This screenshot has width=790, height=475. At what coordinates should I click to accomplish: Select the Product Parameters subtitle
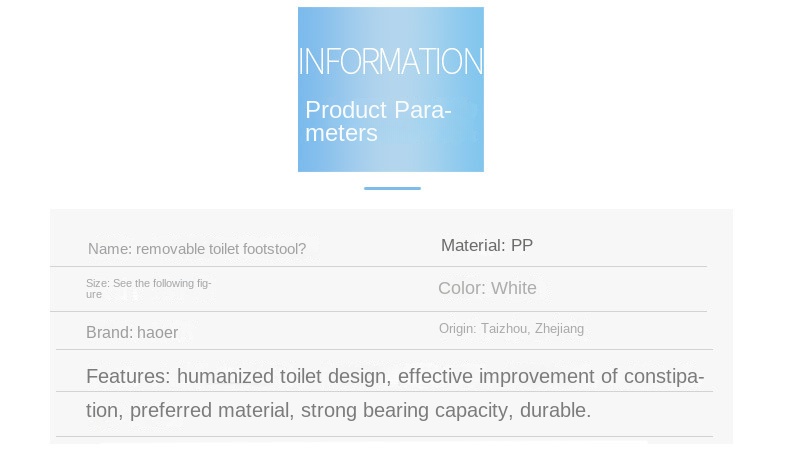(x=378, y=121)
